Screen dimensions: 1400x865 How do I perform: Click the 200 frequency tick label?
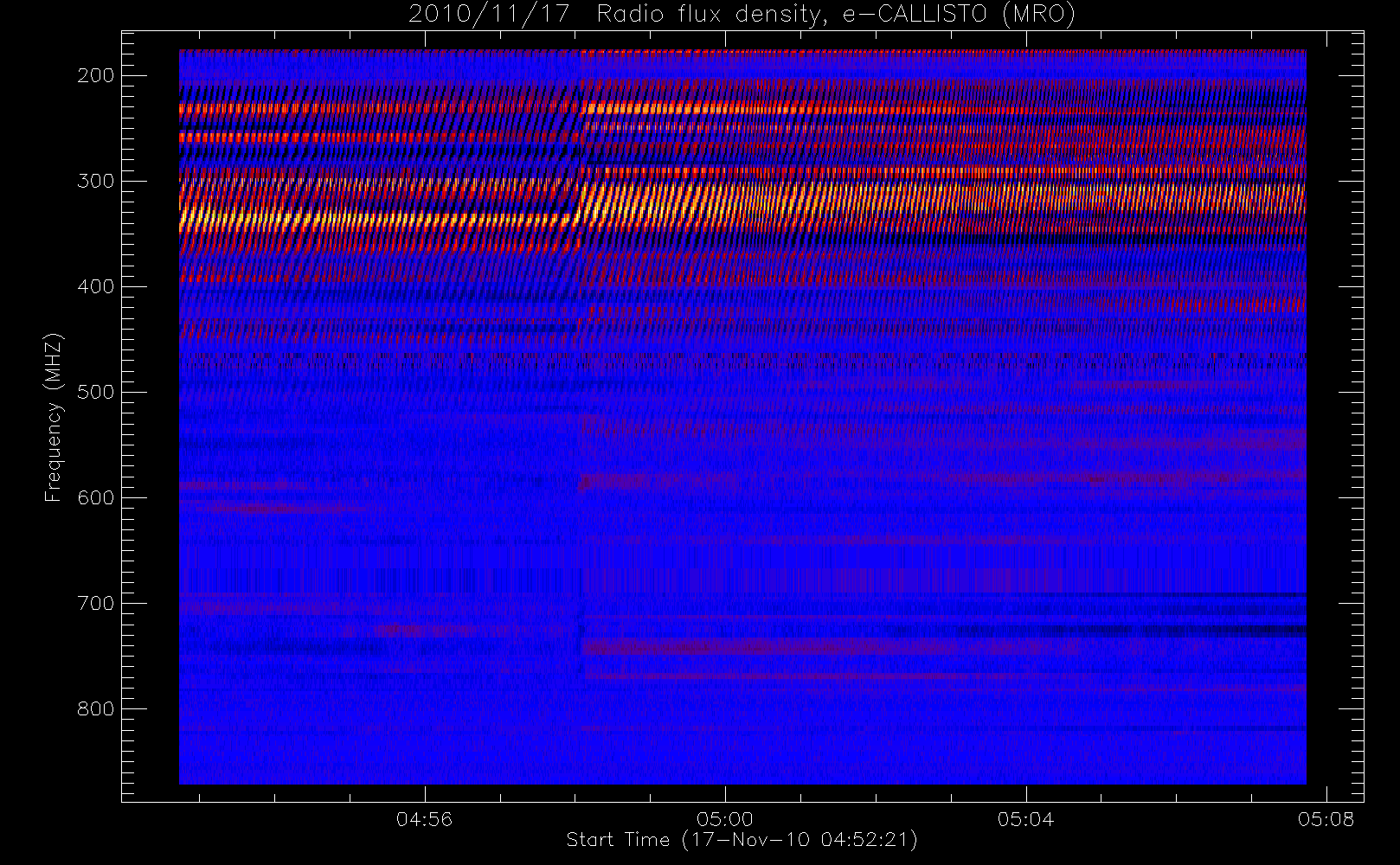click(x=95, y=75)
